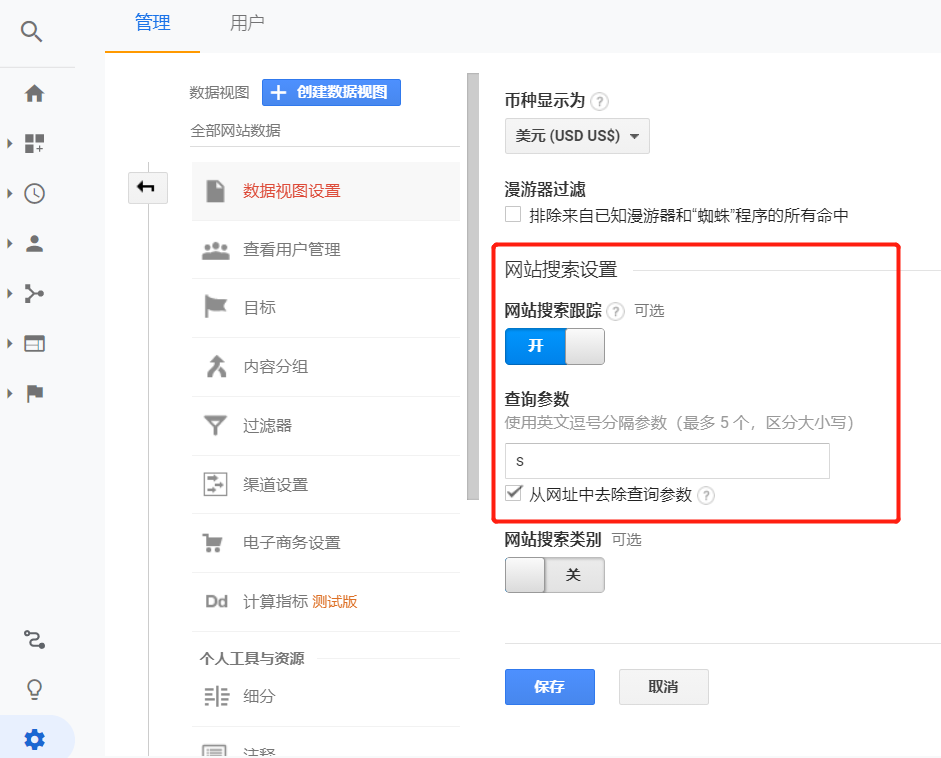
Task: Enable the 漫游器过滤 exclude bots checkbox
Action: (513, 214)
